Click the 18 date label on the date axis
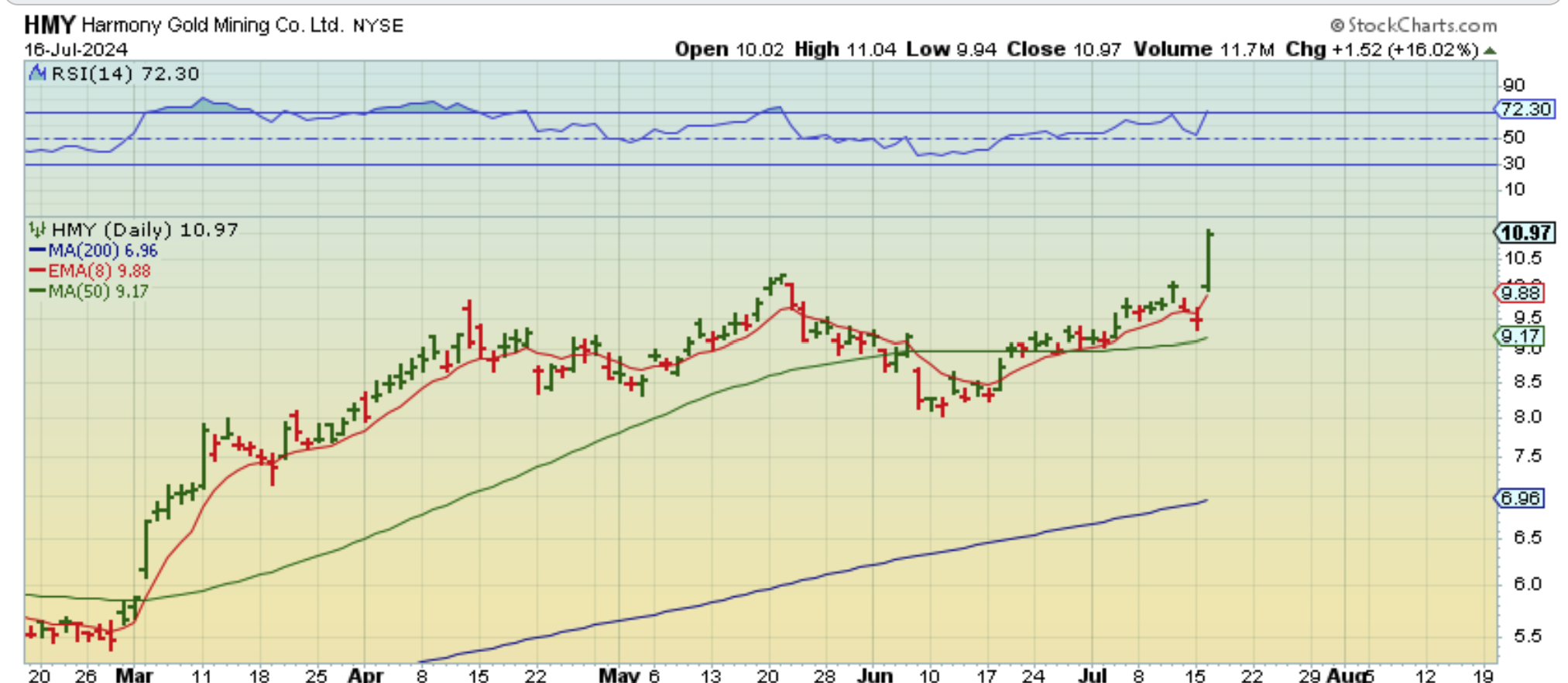Image resolution: width=1568 pixels, height=683 pixels. tap(259, 675)
